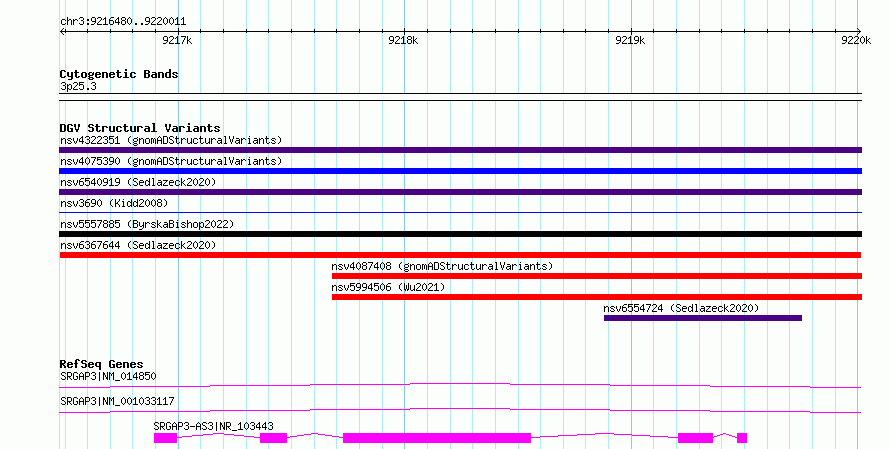
Task: Open the nsv6554724 (Sedlazeck2020) label
Action: (681, 308)
